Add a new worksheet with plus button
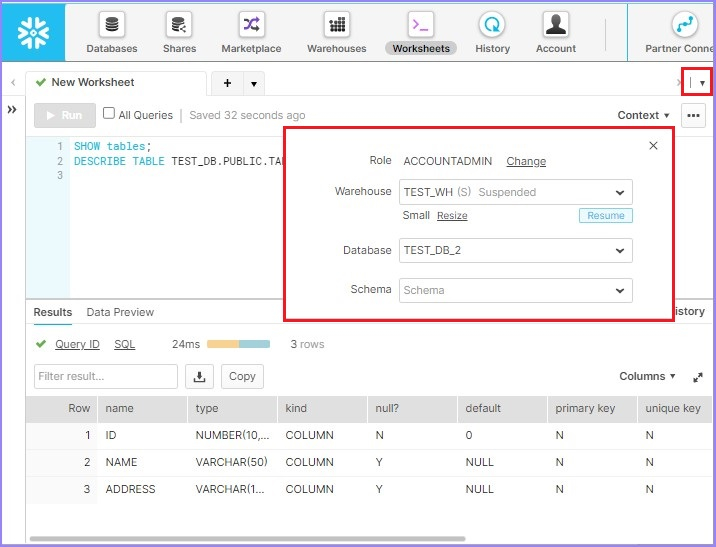 (x=227, y=83)
